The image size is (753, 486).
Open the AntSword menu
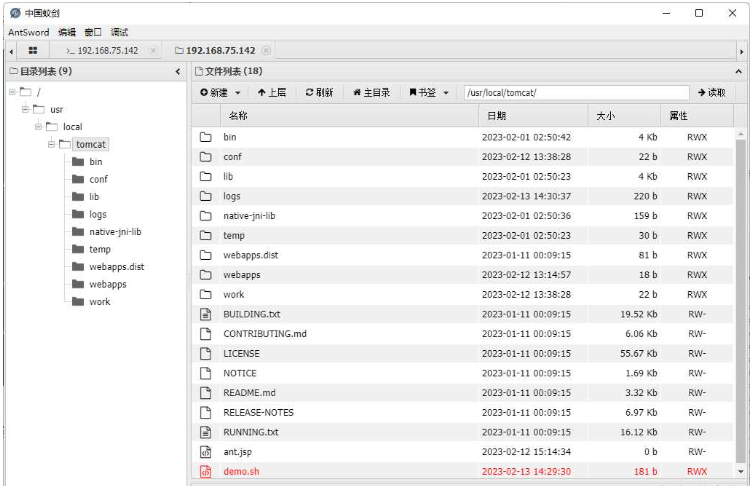click(x=29, y=32)
